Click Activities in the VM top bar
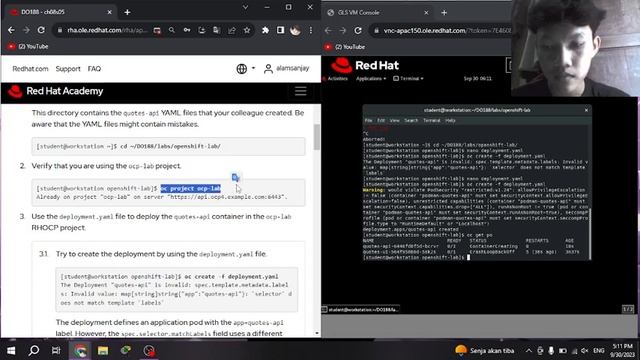 337,78
